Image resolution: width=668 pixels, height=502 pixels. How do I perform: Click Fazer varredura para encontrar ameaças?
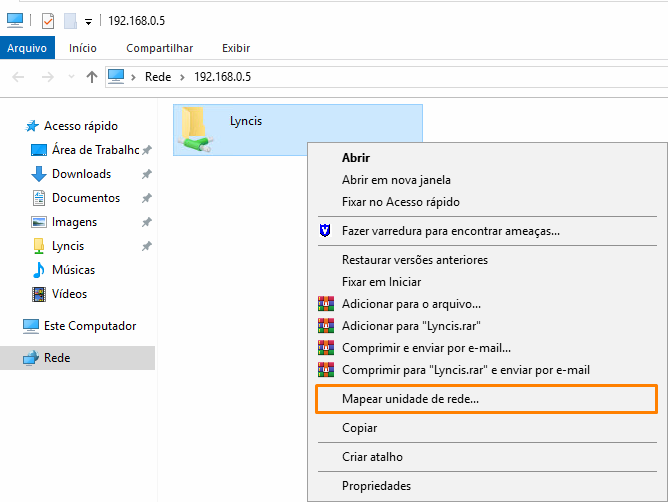[450, 230]
